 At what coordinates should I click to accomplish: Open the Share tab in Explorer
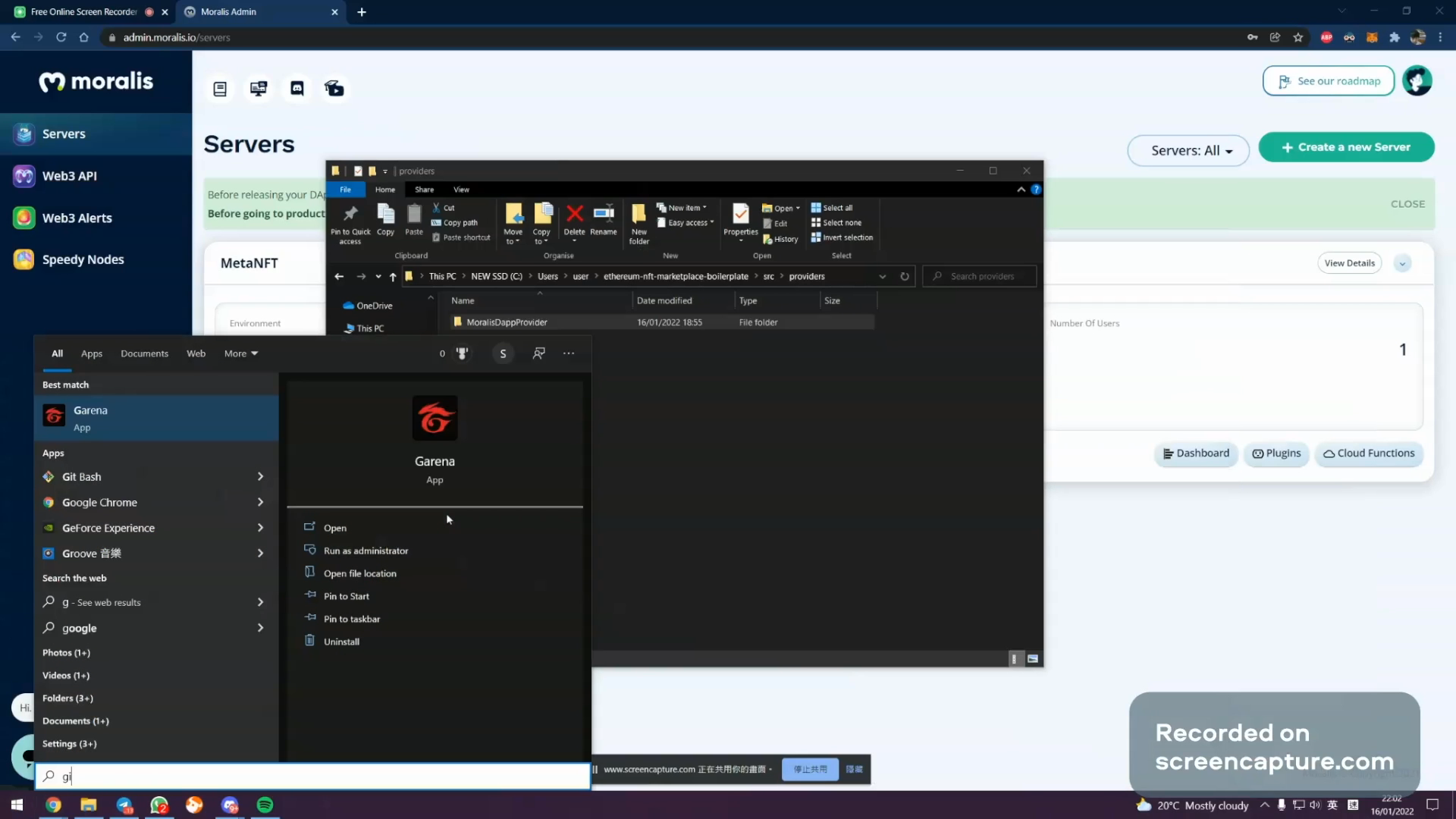pyautogui.click(x=424, y=190)
